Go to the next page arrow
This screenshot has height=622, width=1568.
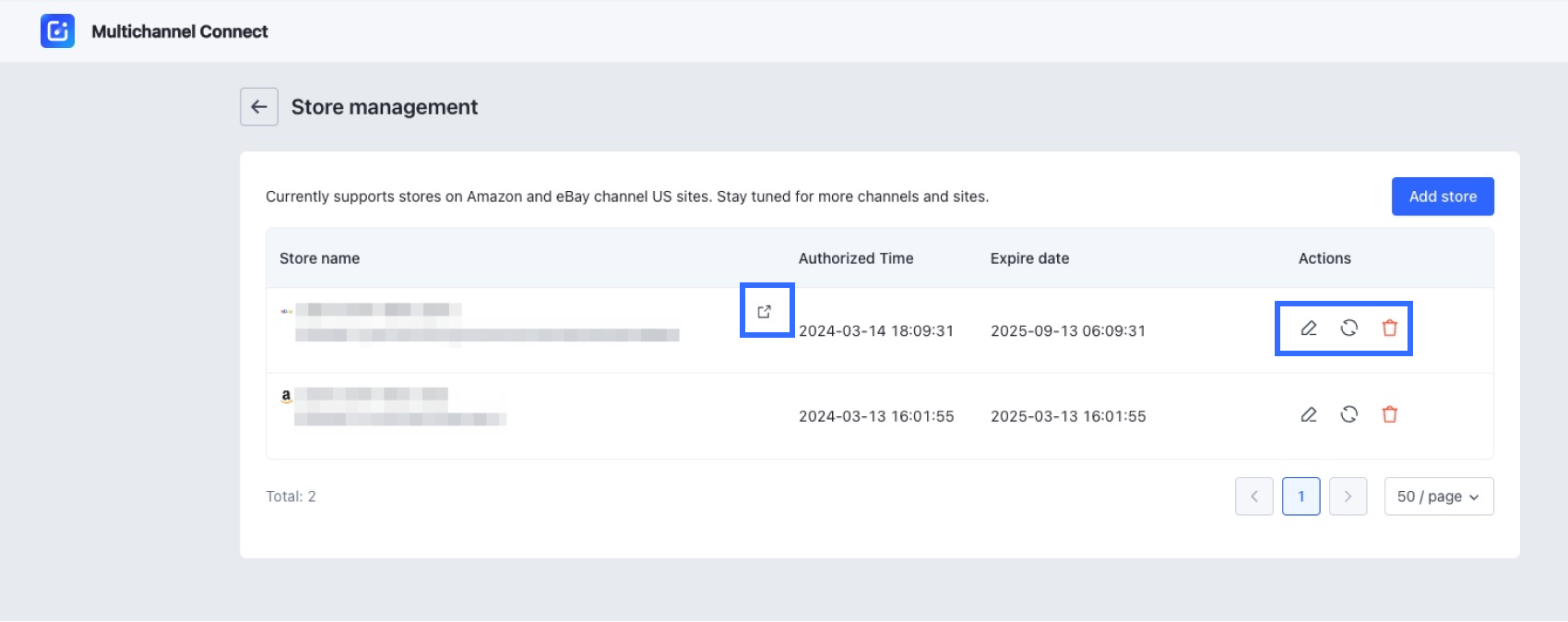(x=1348, y=496)
